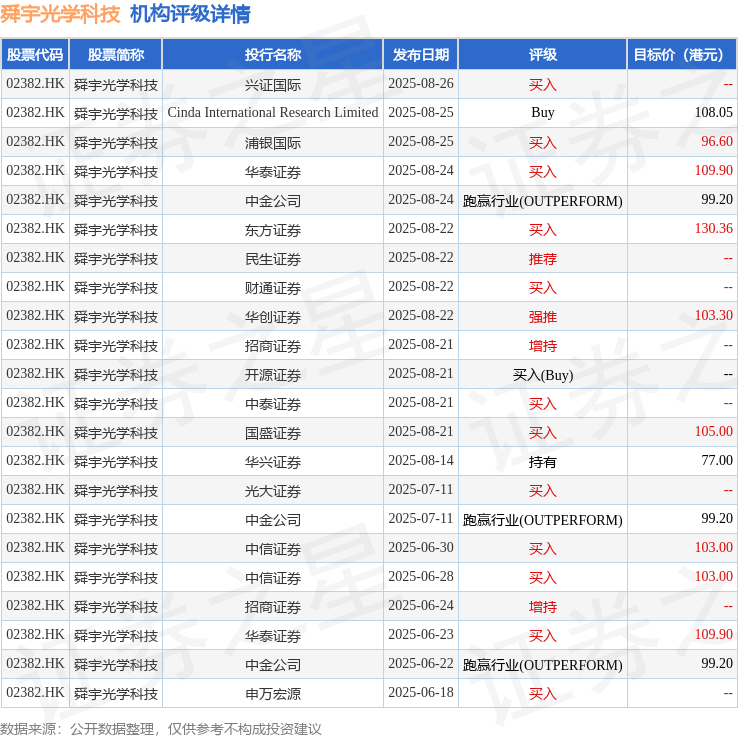
Task: Select the 光大证券 cell
Action: (273, 490)
